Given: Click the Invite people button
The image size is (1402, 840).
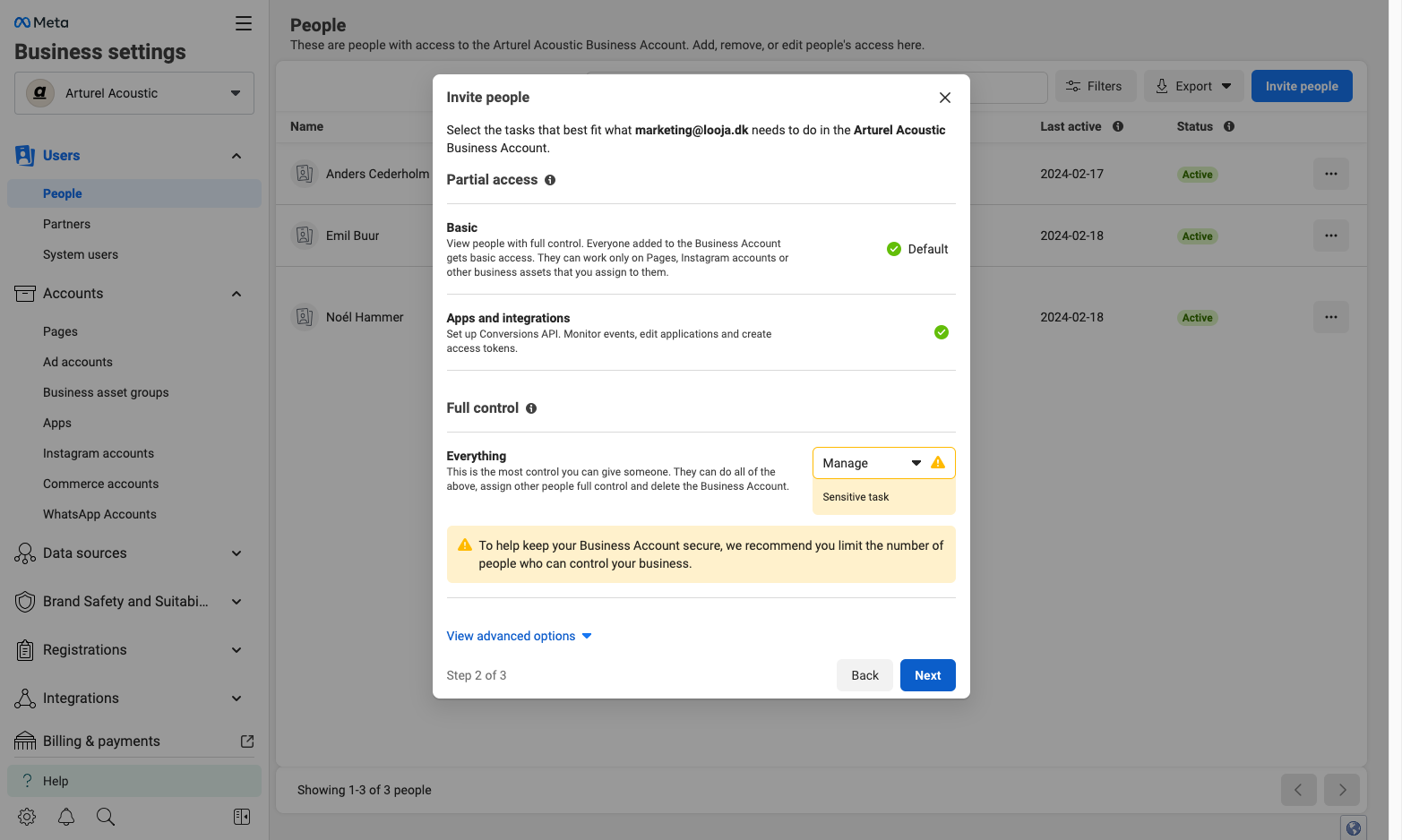Looking at the screenshot, I should coord(1302,86).
